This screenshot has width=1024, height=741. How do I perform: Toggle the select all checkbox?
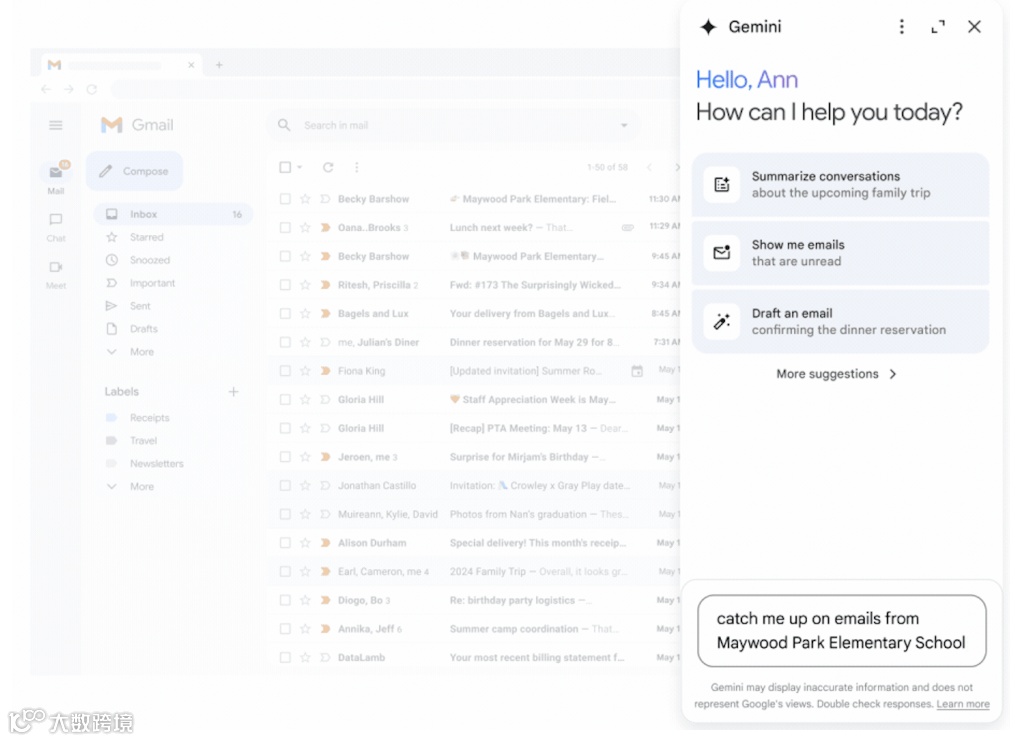(285, 167)
